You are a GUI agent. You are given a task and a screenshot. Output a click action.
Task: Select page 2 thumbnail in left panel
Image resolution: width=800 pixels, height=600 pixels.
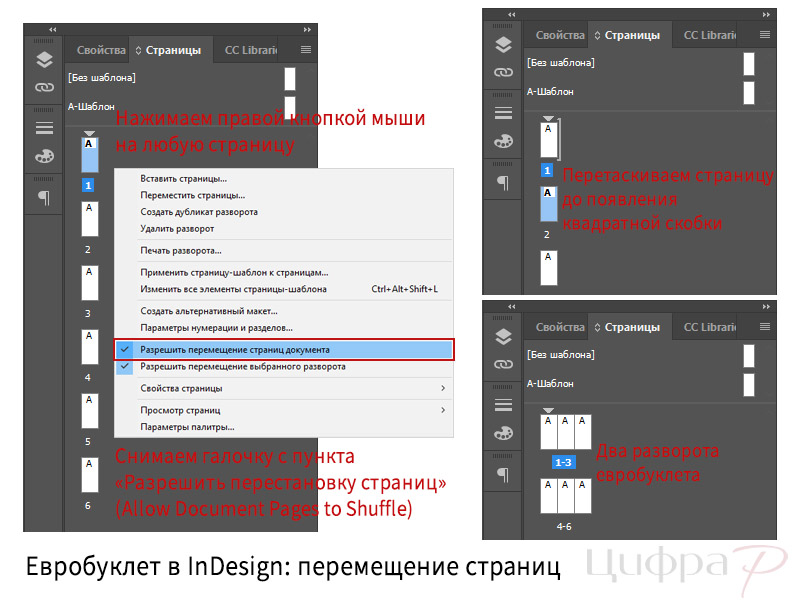(x=90, y=219)
